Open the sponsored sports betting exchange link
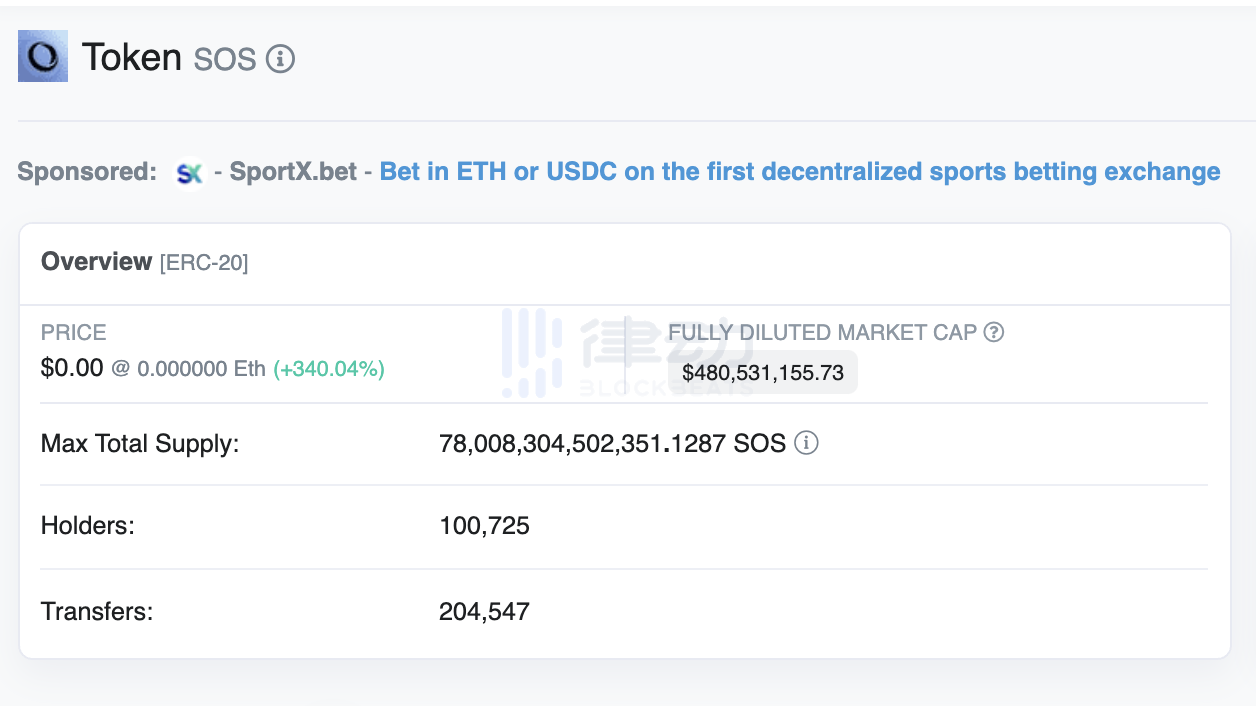 click(x=800, y=172)
